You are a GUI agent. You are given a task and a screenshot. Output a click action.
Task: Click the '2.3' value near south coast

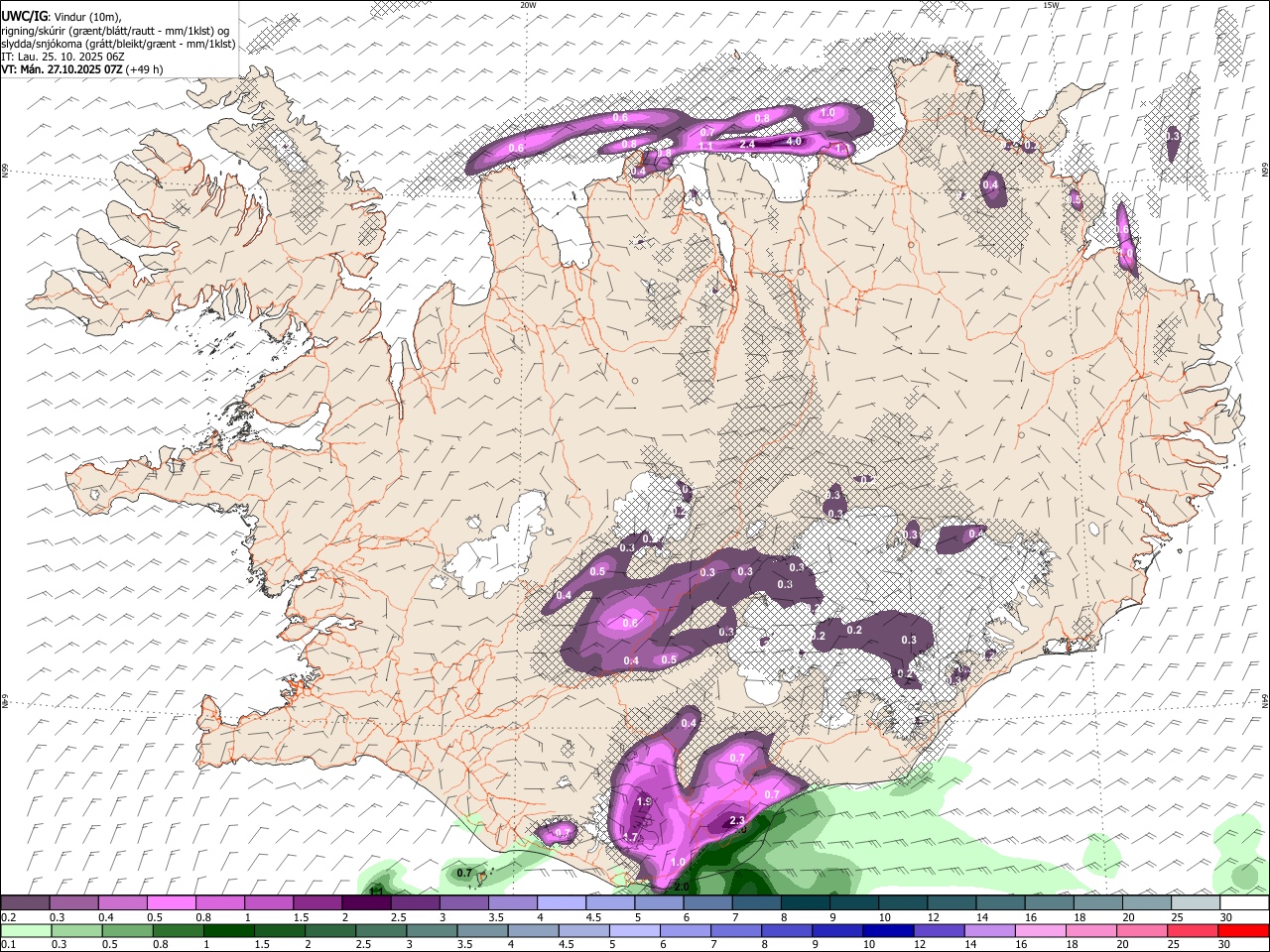point(737,821)
